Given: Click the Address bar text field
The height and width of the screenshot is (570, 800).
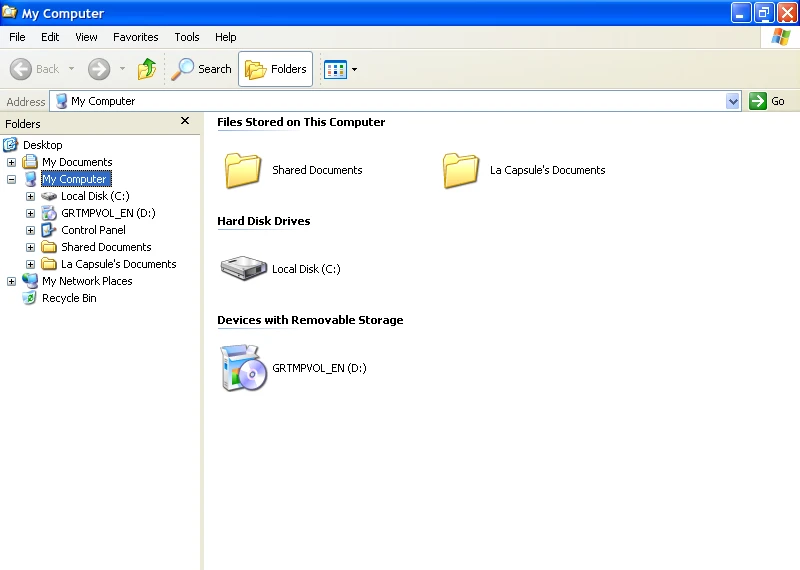Looking at the screenshot, I should pyautogui.click(x=395, y=101).
